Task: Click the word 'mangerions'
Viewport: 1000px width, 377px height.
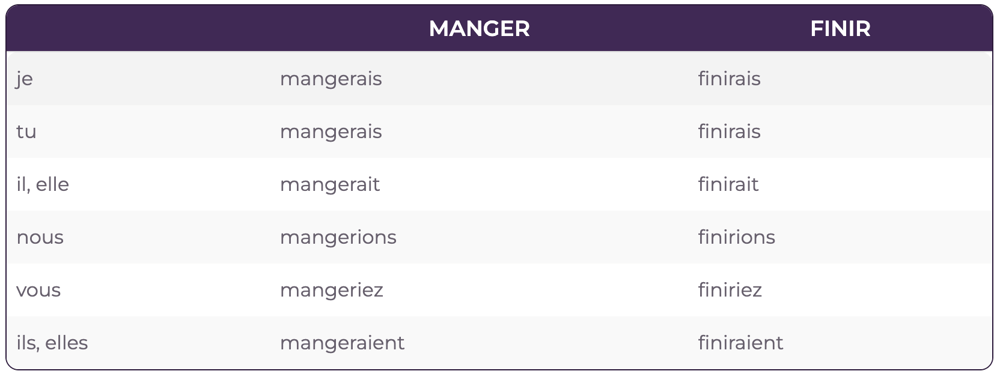Action: pos(338,238)
